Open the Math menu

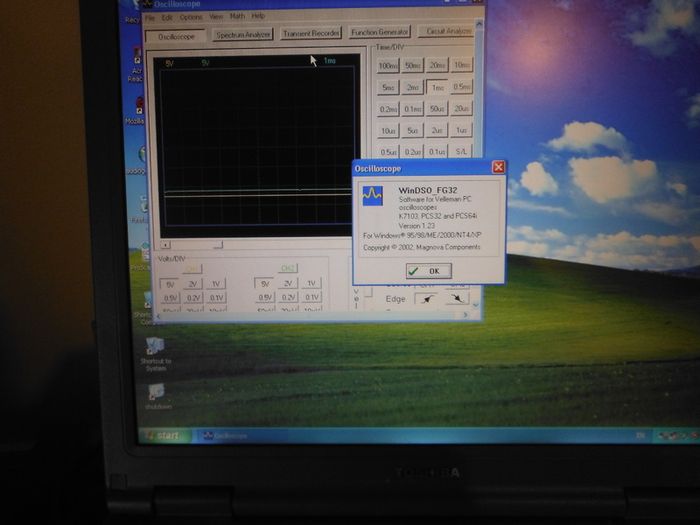pyautogui.click(x=237, y=16)
